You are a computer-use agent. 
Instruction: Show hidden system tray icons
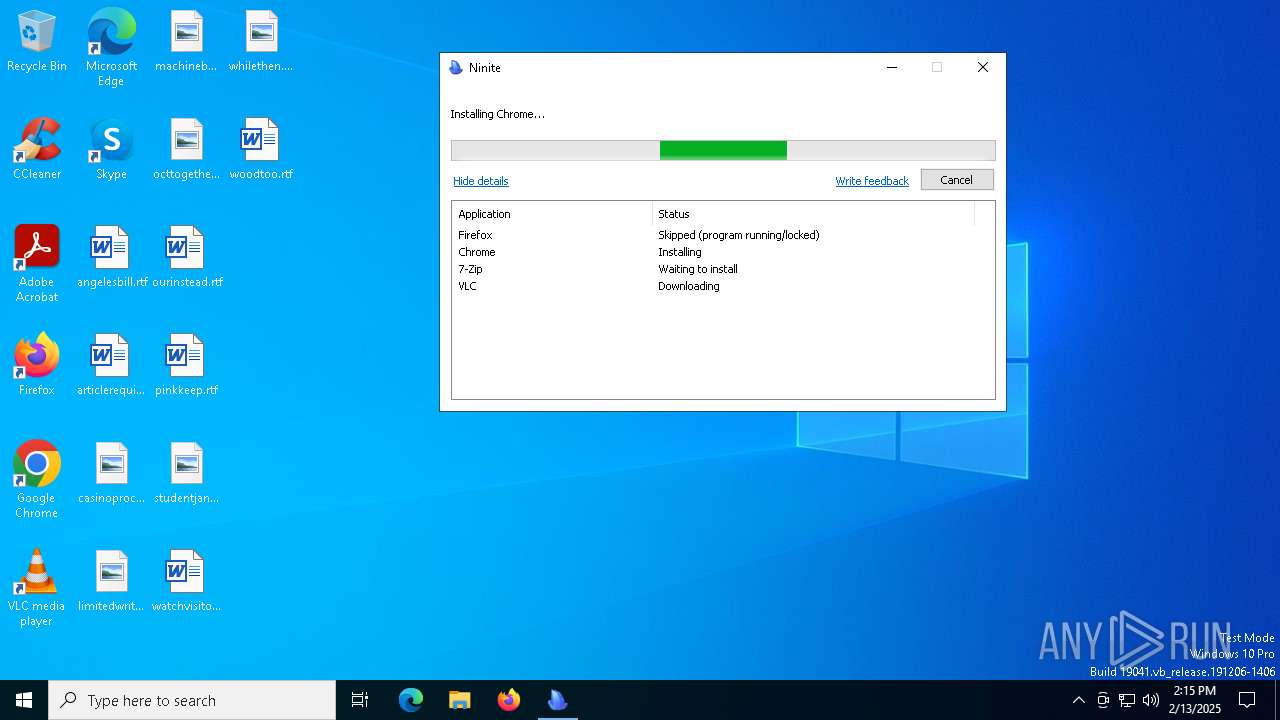pos(1078,700)
